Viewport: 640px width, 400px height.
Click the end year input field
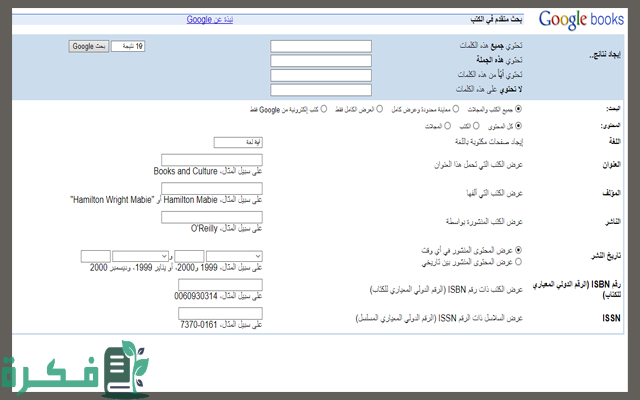[x=96, y=256]
